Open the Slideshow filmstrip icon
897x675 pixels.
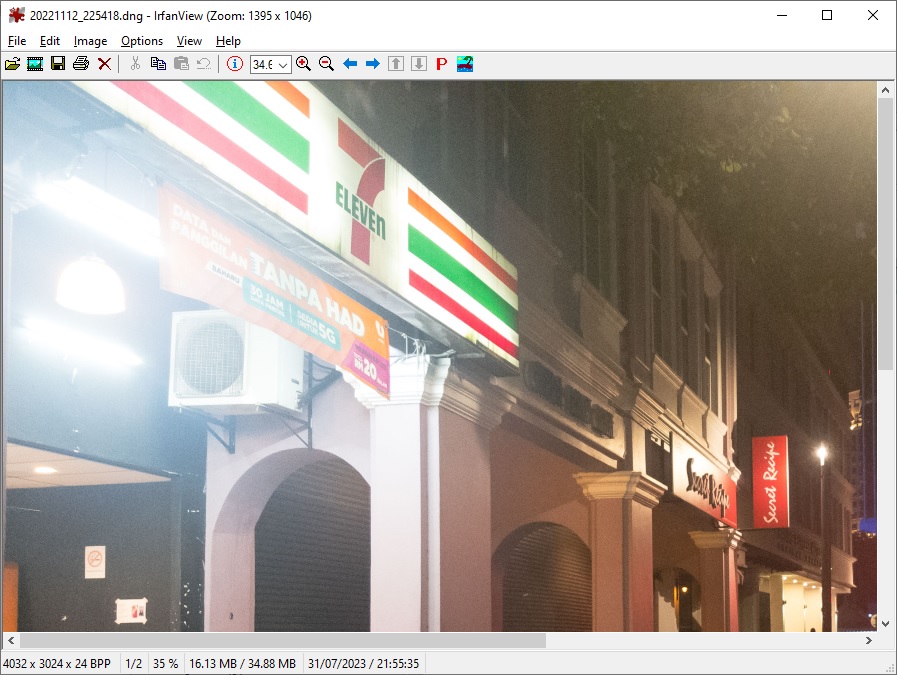tap(35, 63)
